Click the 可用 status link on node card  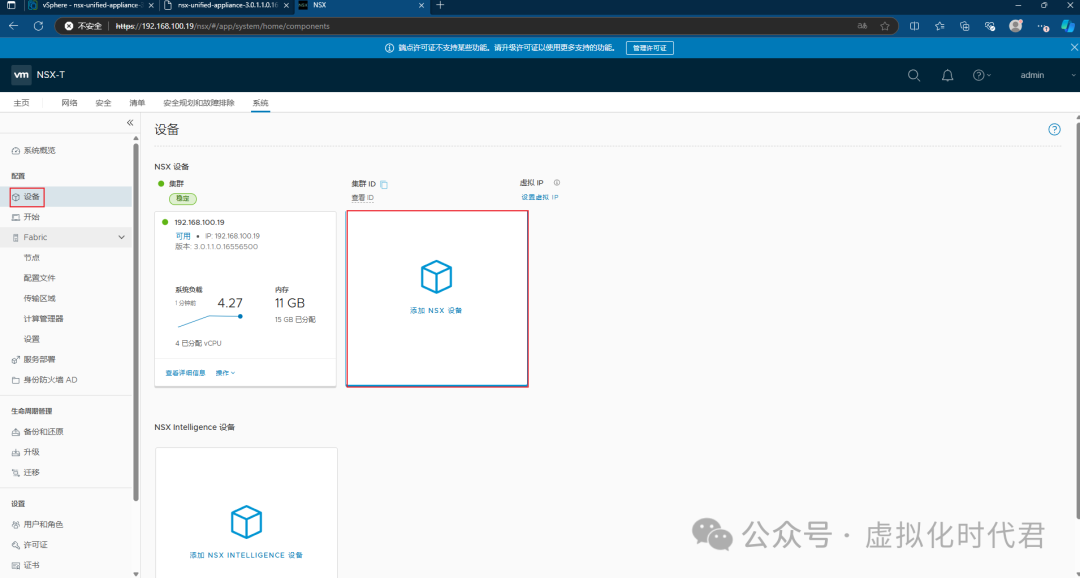click(x=183, y=236)
